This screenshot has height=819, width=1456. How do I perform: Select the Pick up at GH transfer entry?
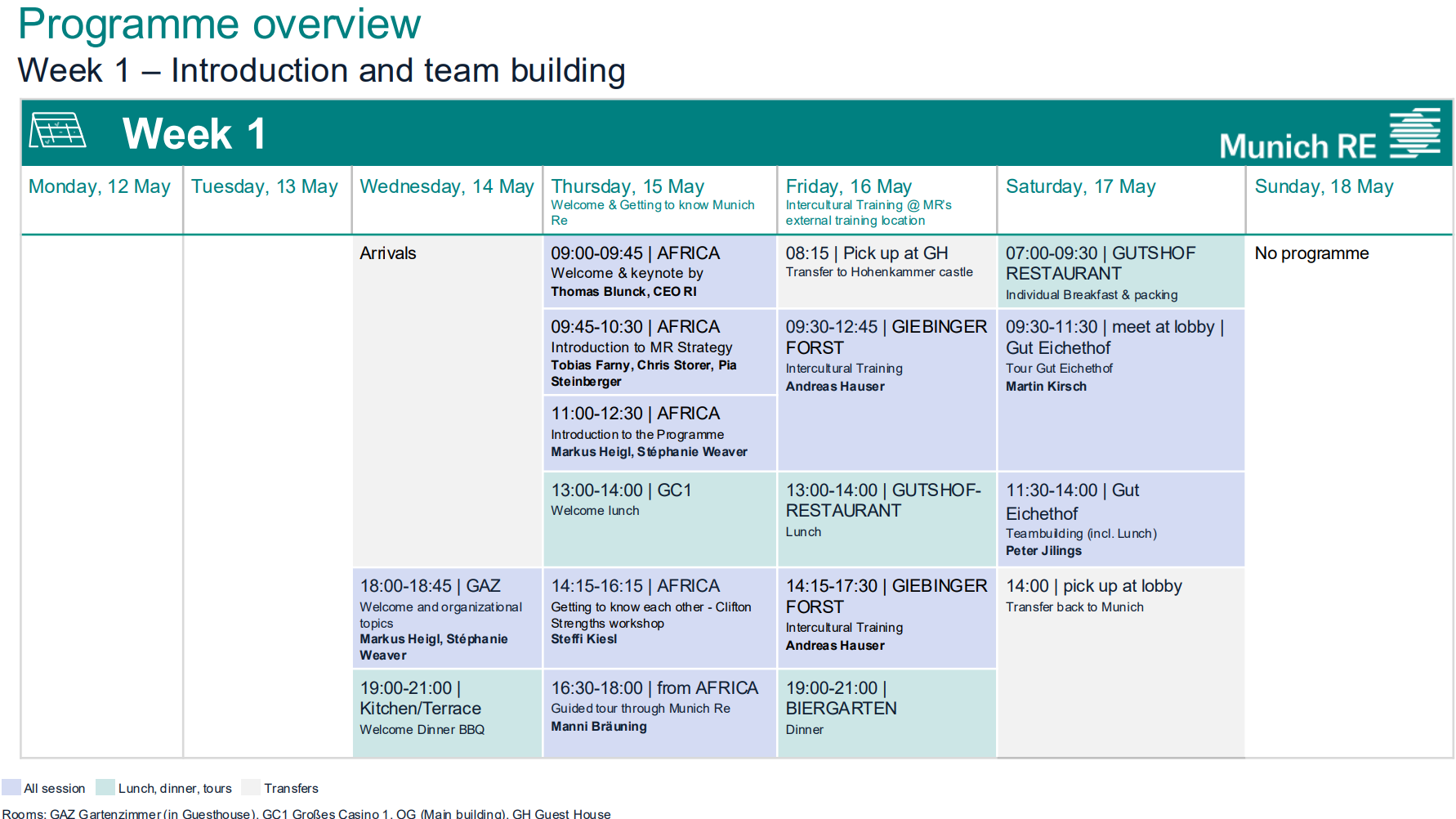click(x=886, y=270)
